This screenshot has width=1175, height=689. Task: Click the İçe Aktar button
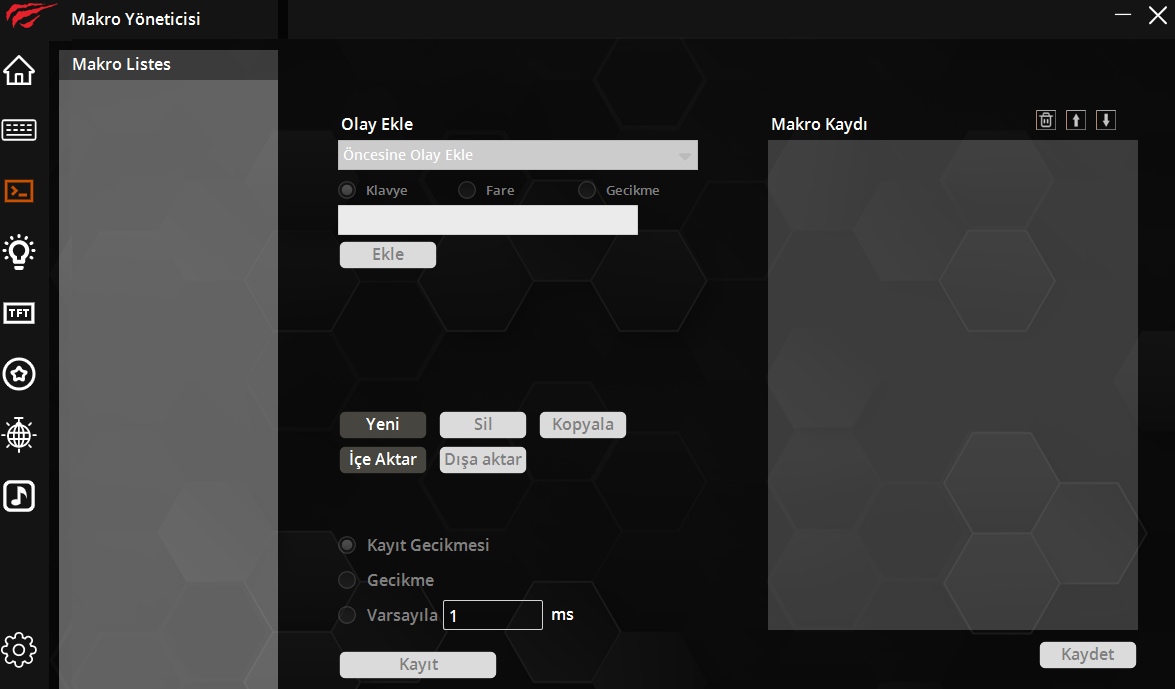(x=383, y=460)
